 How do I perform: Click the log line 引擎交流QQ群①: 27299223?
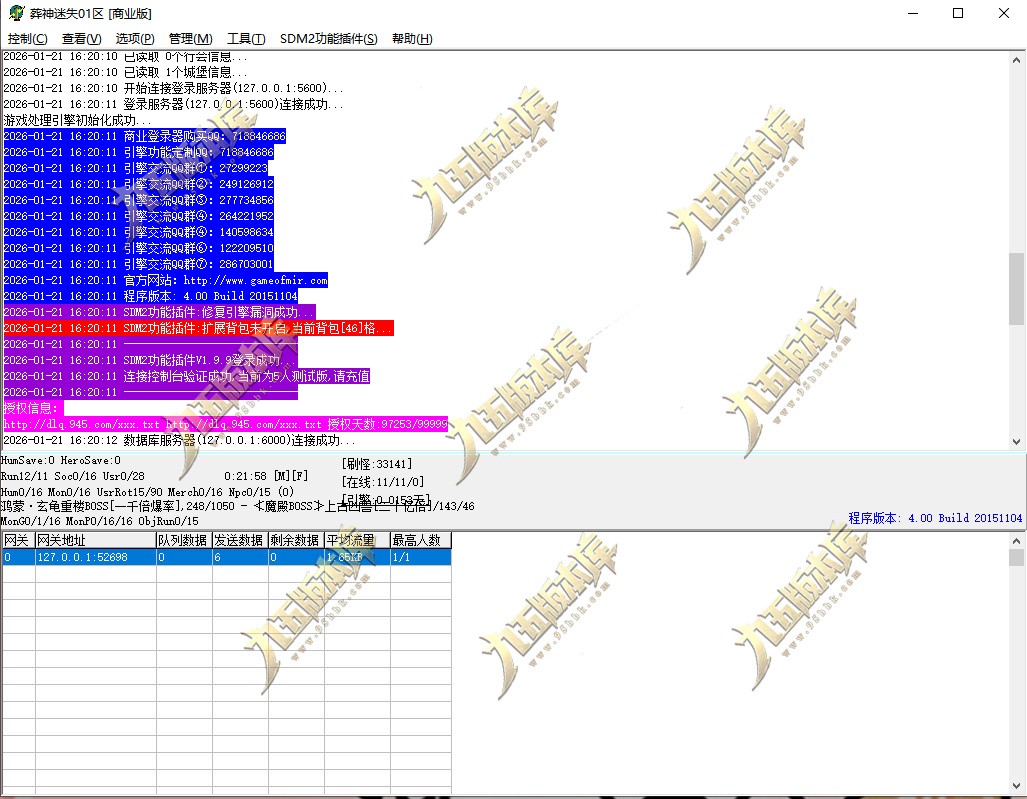[x=136, y=168]
